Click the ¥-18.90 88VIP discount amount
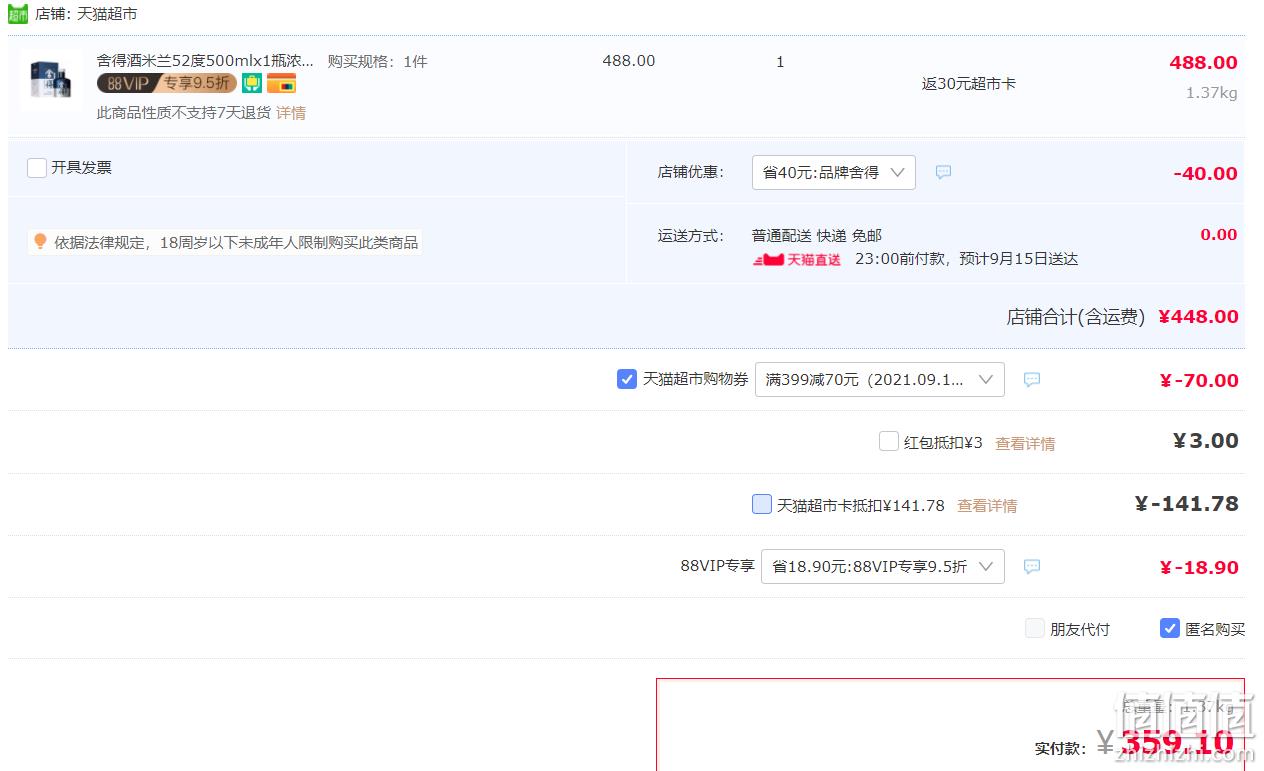 pos(1199,567)
